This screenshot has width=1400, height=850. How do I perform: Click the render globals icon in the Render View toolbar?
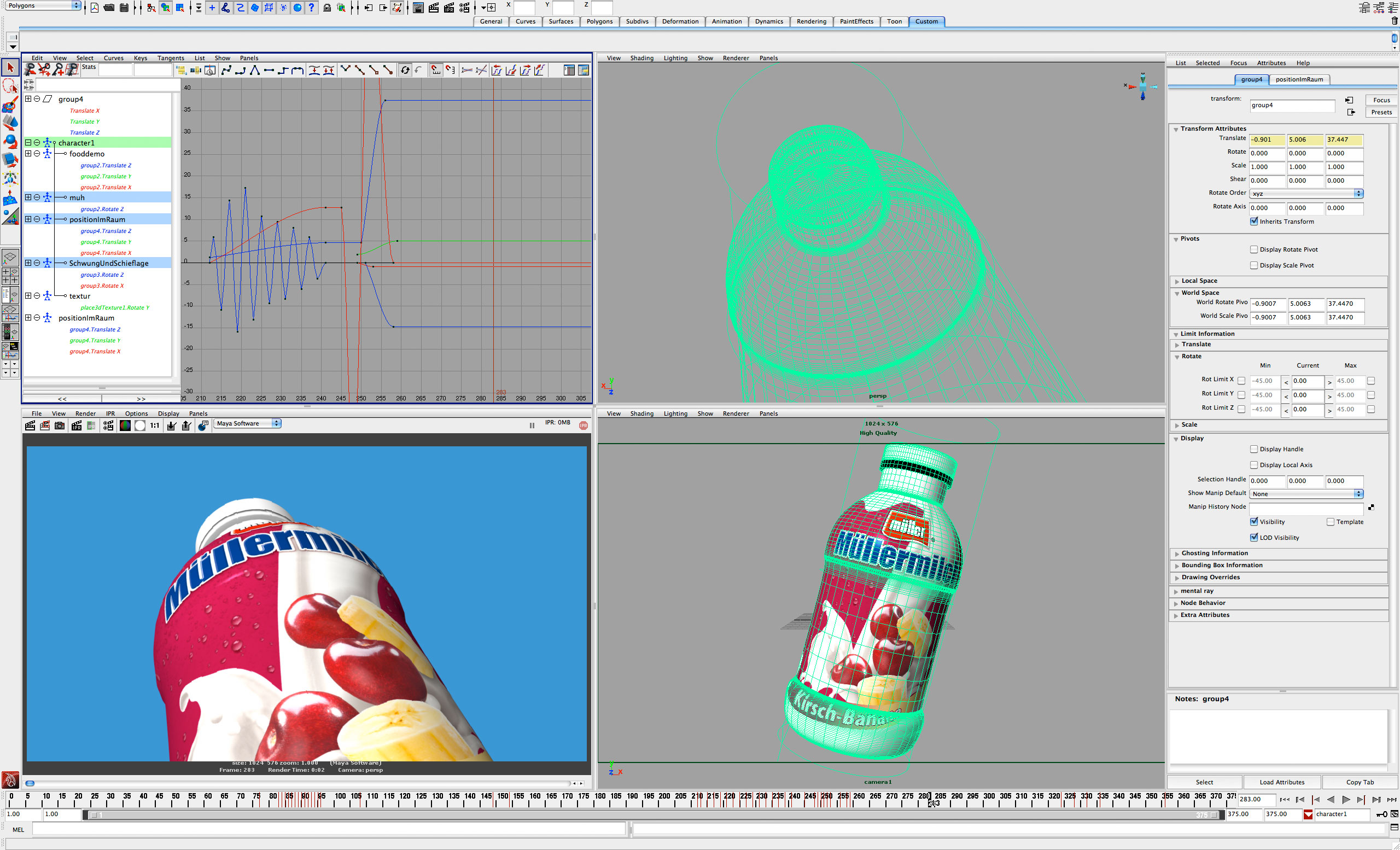[108, 426]
